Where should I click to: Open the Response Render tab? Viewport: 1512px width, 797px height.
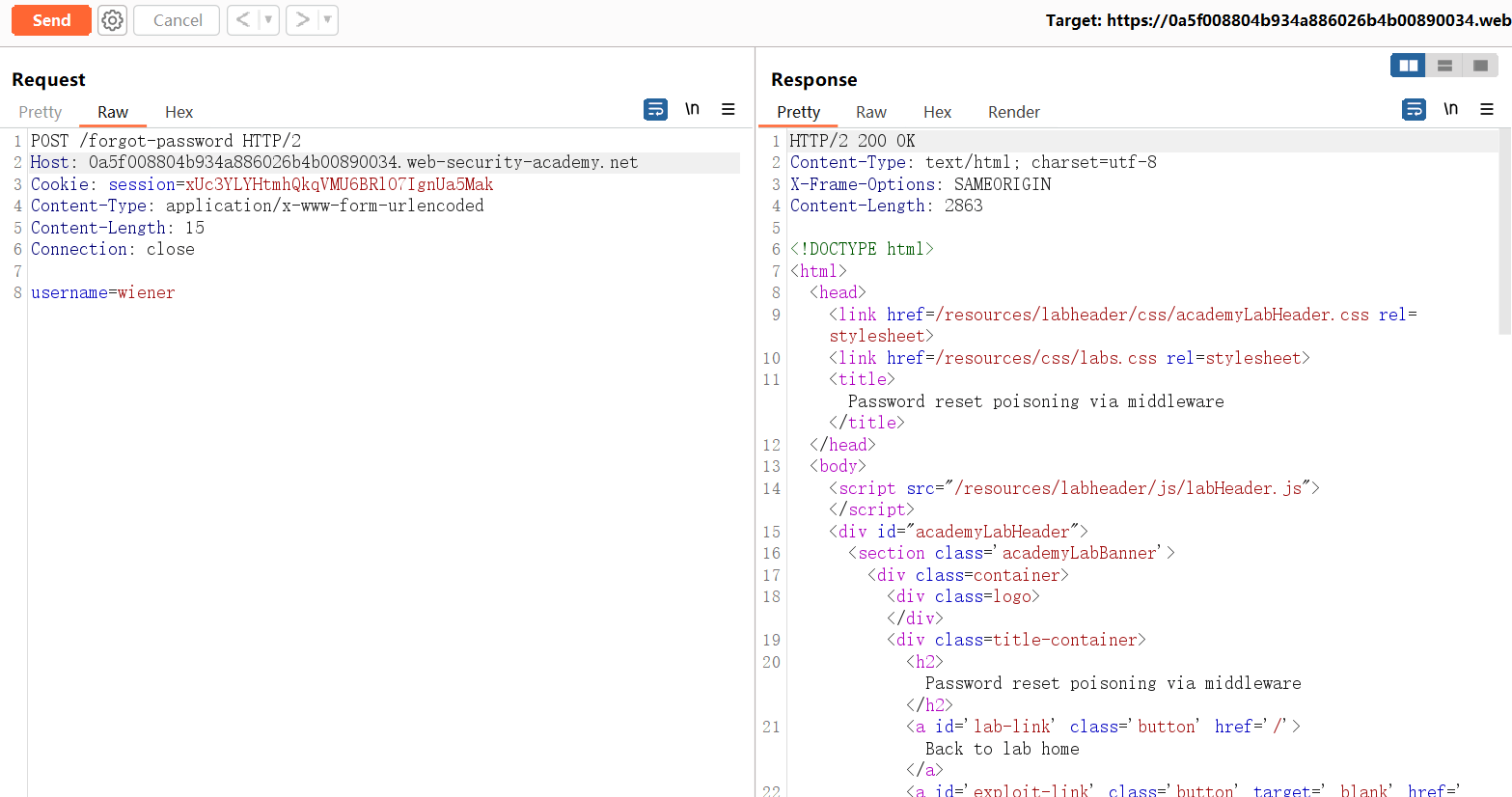(x=1014, y=112)
